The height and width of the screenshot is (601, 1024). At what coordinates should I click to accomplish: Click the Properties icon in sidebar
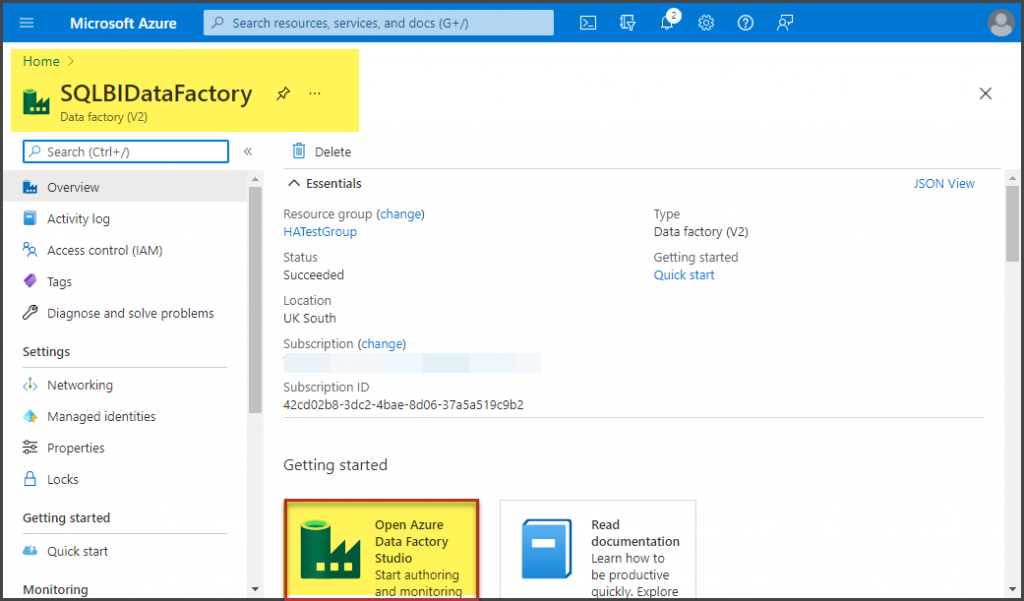[x=30, y=447]
